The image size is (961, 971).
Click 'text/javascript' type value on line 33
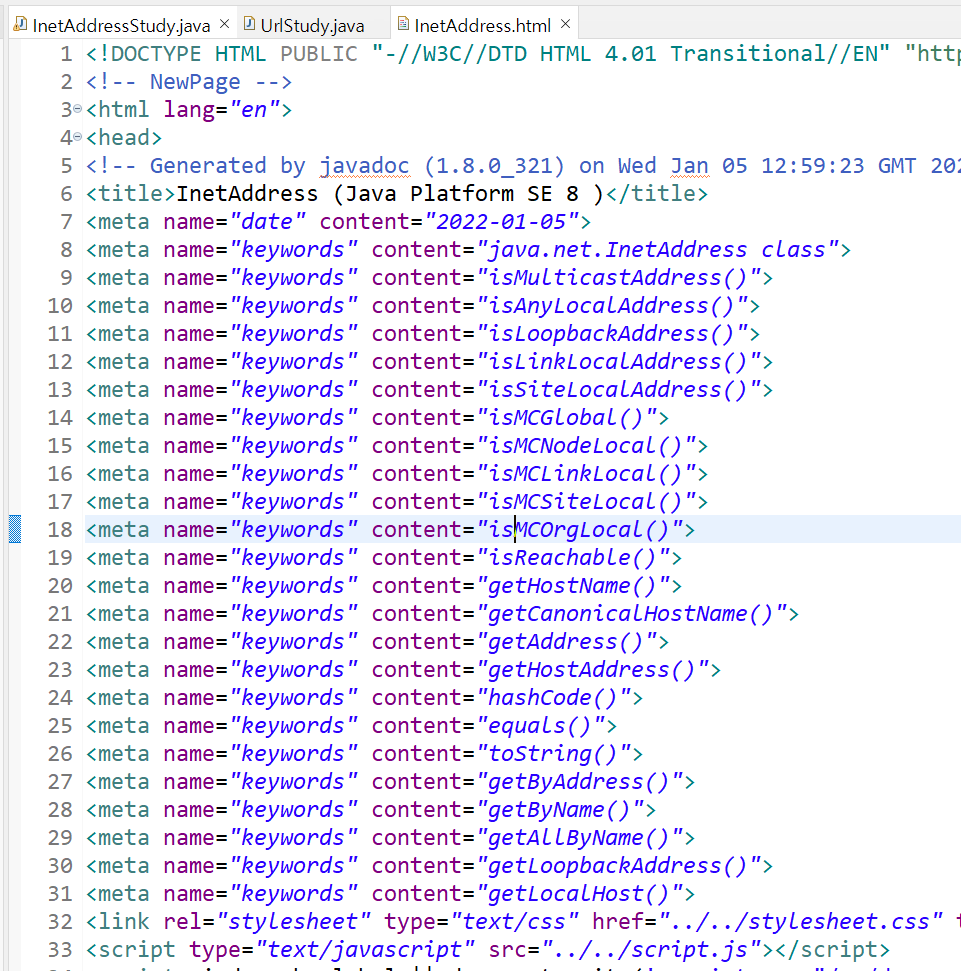coord(364,949)
